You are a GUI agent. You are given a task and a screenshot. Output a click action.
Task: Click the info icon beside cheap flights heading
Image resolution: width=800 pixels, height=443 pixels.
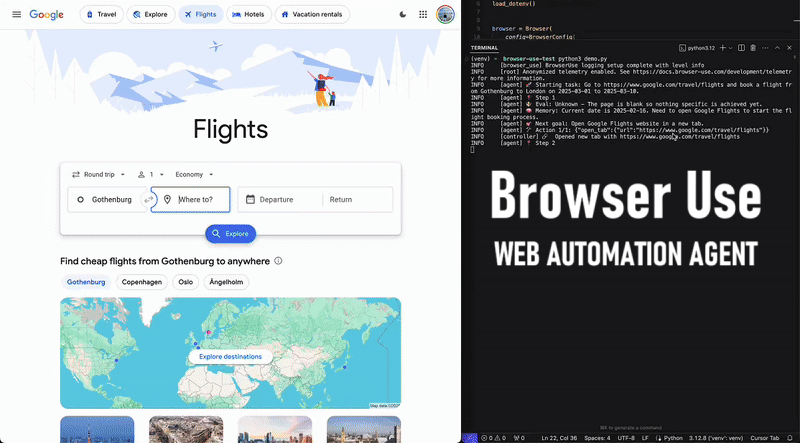pos(278,261)
